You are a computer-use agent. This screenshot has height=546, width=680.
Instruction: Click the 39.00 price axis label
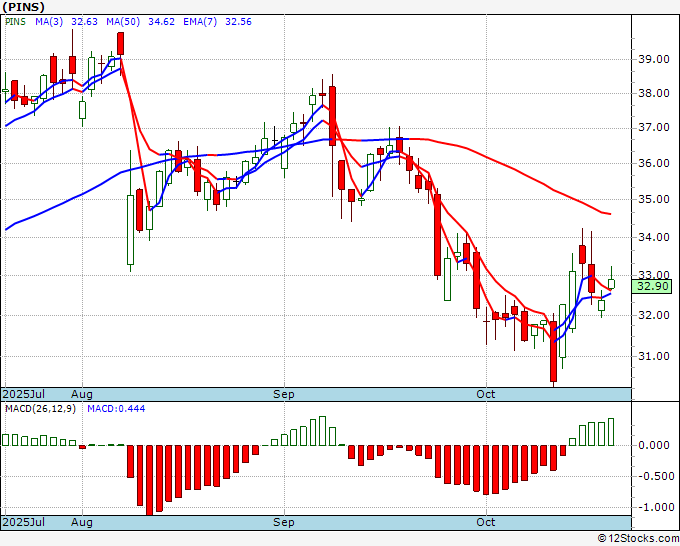tap(654, 59)
